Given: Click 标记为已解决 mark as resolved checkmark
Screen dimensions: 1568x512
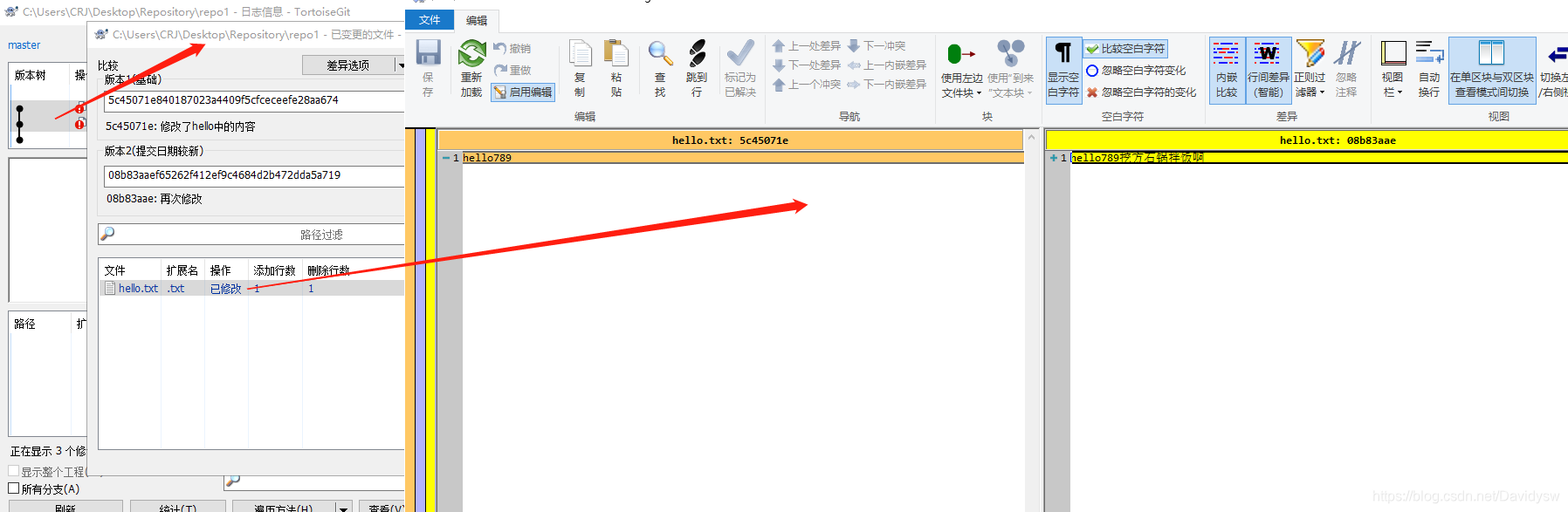Looking at the screenshot, I should coord(740,53).
